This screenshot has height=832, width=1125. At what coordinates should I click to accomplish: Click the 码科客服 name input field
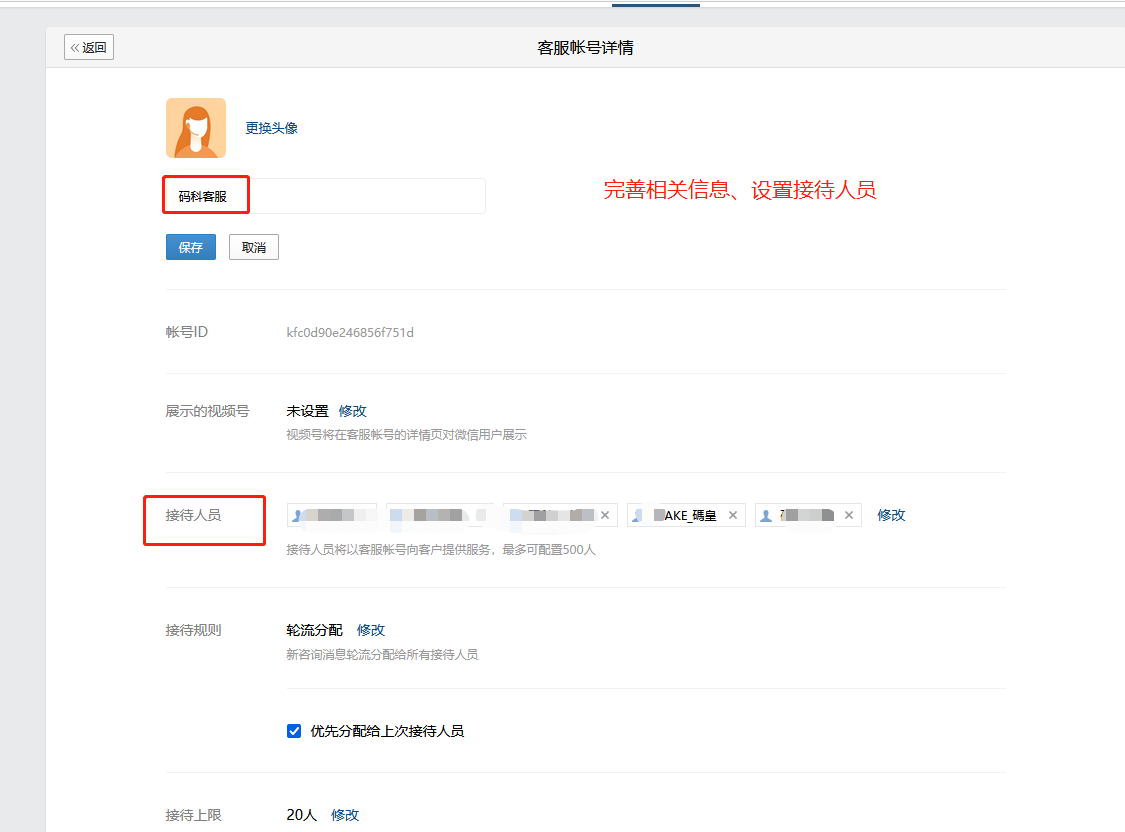325,196
